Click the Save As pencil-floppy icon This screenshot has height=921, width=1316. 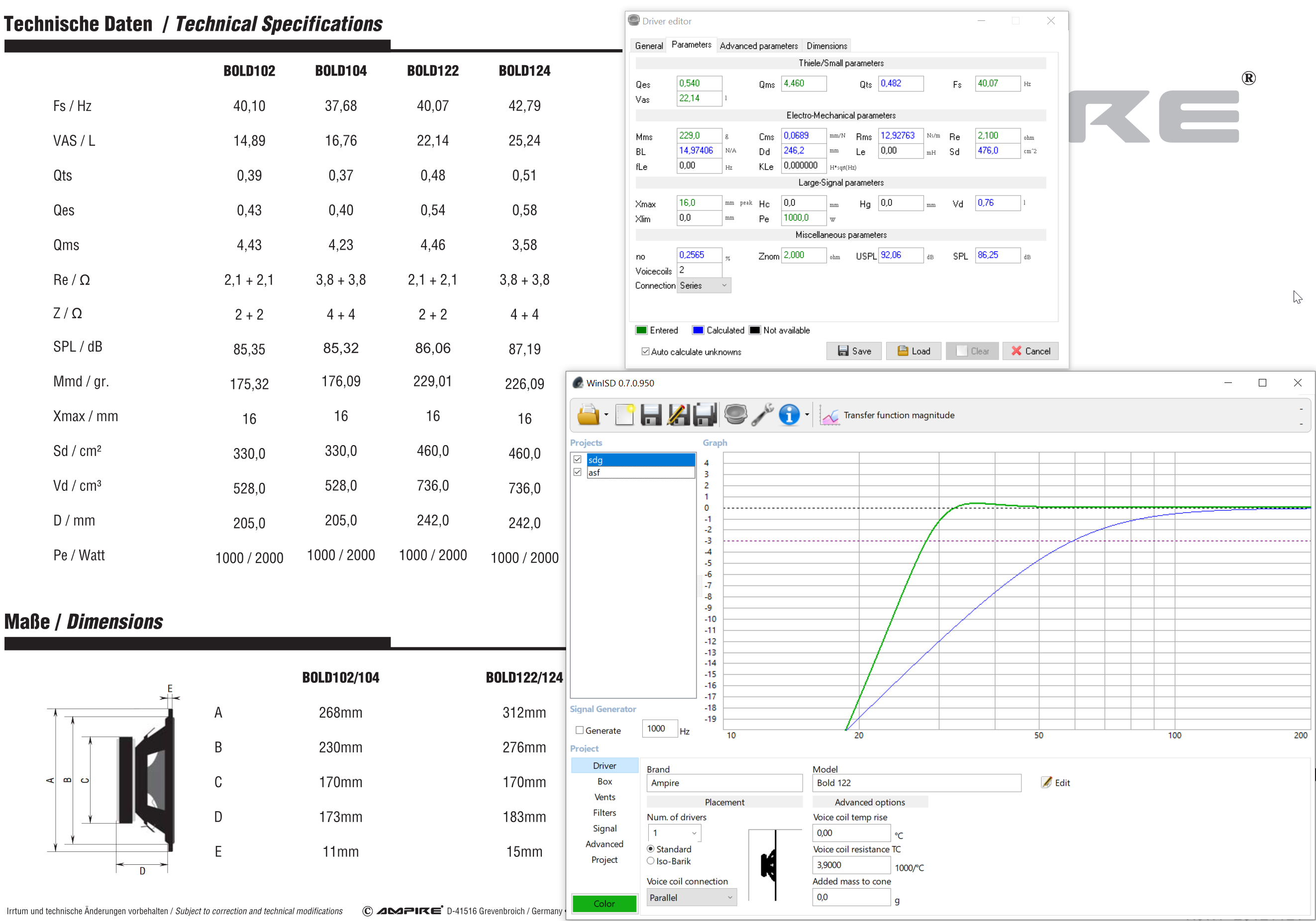point(678,415)
